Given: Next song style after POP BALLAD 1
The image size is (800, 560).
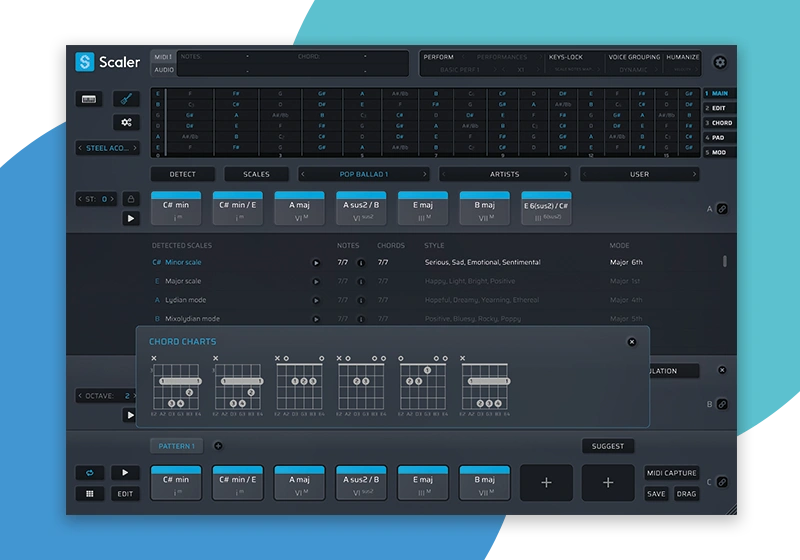Looking at the screenshot, I should pos(424,174).
